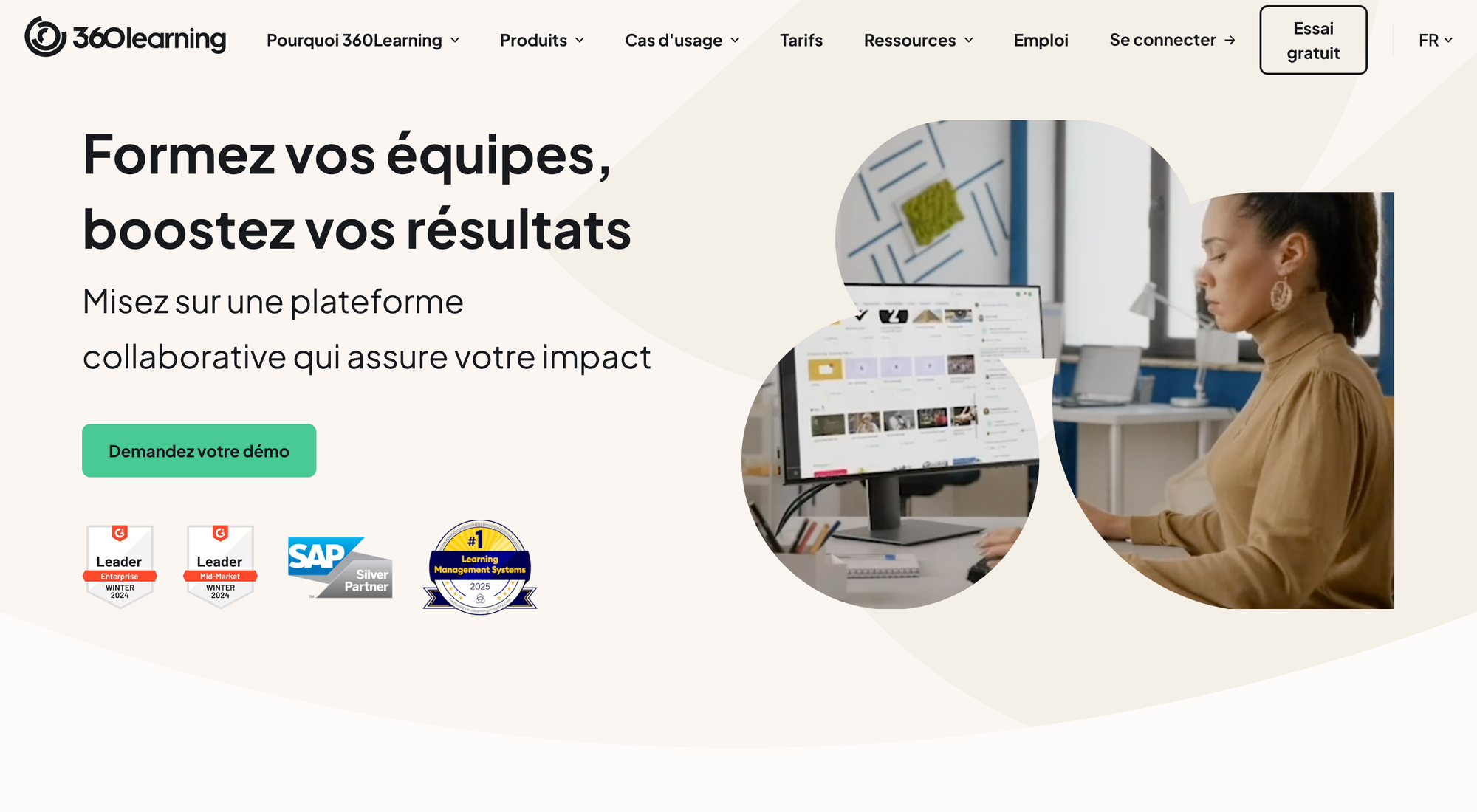The height and width of the screenshot is (812, 1477).
Task: Click the Essai gratuit button border icon
Action: [x=1313, y=40]
